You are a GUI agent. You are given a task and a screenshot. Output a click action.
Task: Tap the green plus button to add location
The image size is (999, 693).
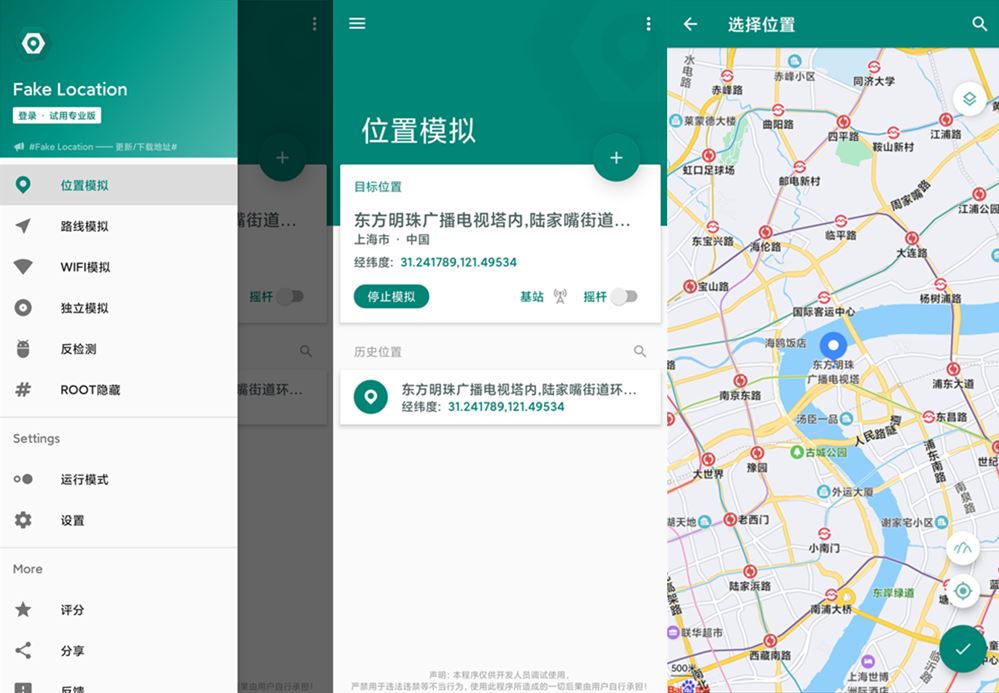tap(616, 157)
